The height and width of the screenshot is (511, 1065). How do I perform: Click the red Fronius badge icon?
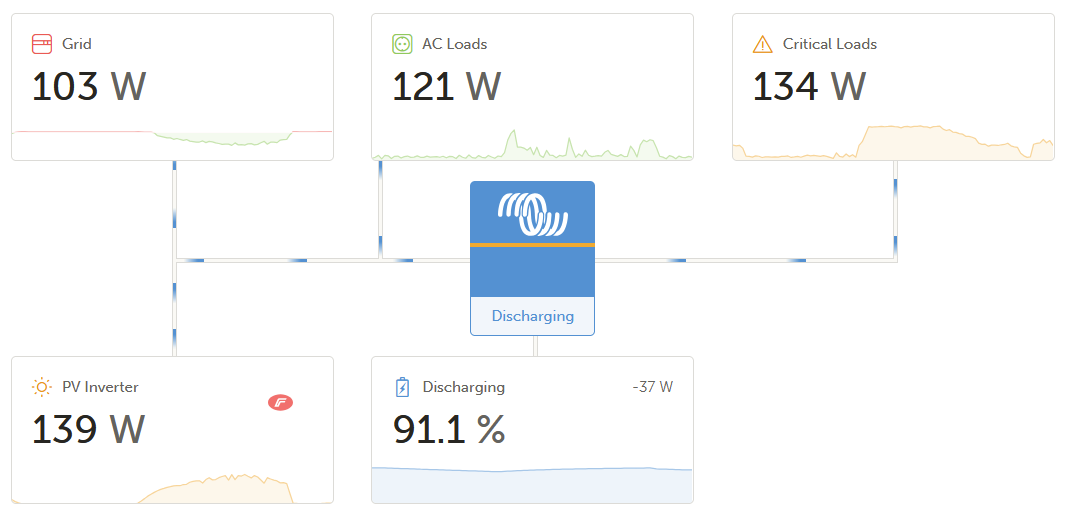click(280, 403)
